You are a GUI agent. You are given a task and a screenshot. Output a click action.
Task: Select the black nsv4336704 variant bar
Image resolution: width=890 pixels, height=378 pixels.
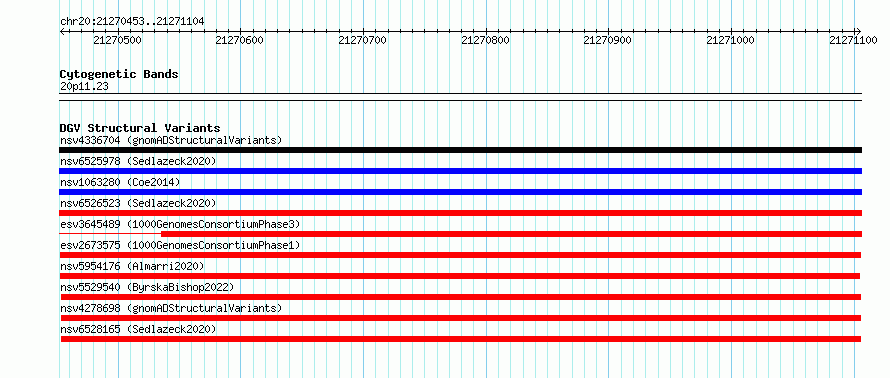(460, 150)
